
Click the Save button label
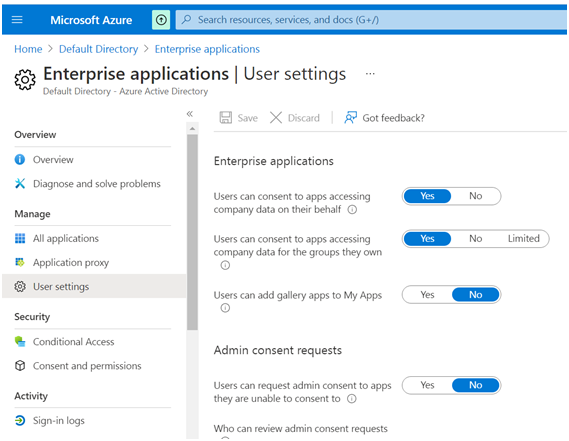tap(247, 118)
